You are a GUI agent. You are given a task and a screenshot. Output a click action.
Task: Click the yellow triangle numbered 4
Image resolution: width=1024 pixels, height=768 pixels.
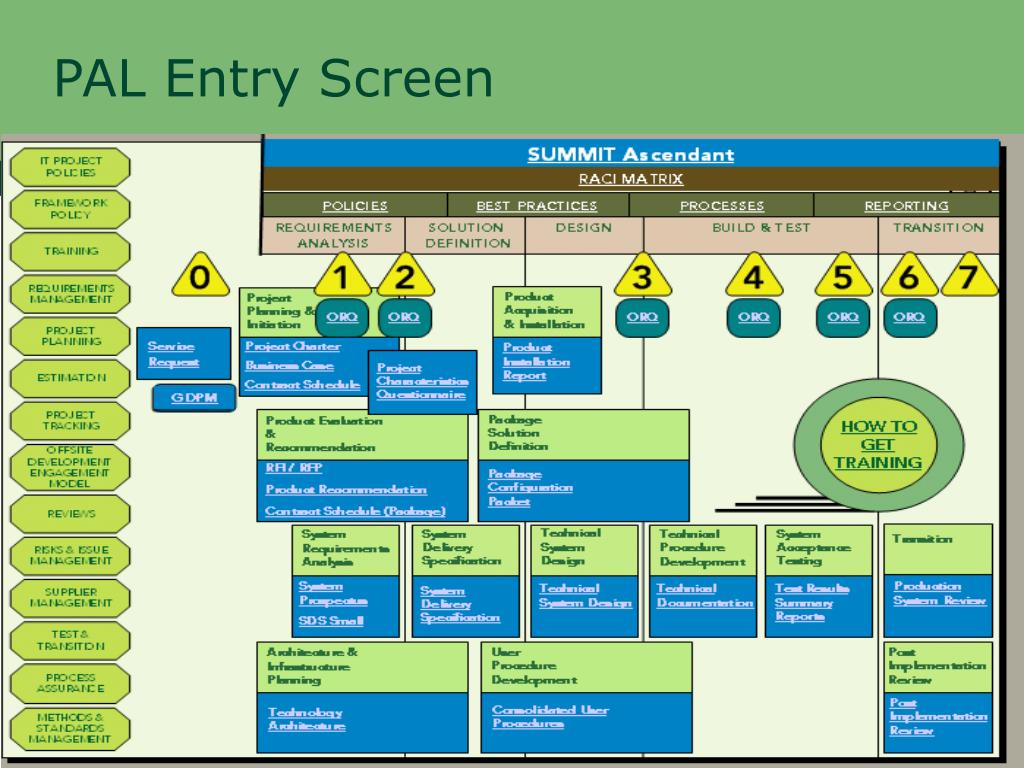pyautogui.click(x=754, y=276)
